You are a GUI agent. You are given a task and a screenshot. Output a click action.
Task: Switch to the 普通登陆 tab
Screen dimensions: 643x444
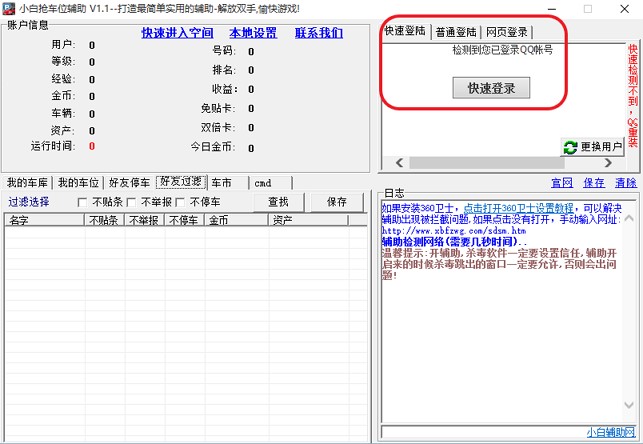click(x=456, y=32)
